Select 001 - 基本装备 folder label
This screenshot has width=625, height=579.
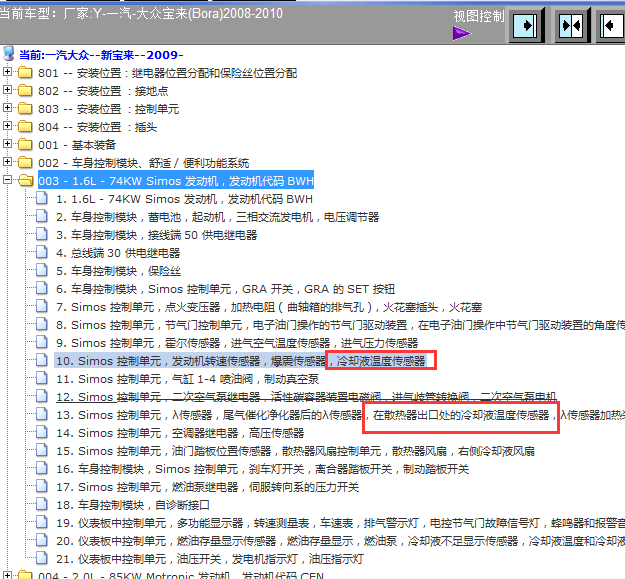pyautogui.click(x=77, y=145)
